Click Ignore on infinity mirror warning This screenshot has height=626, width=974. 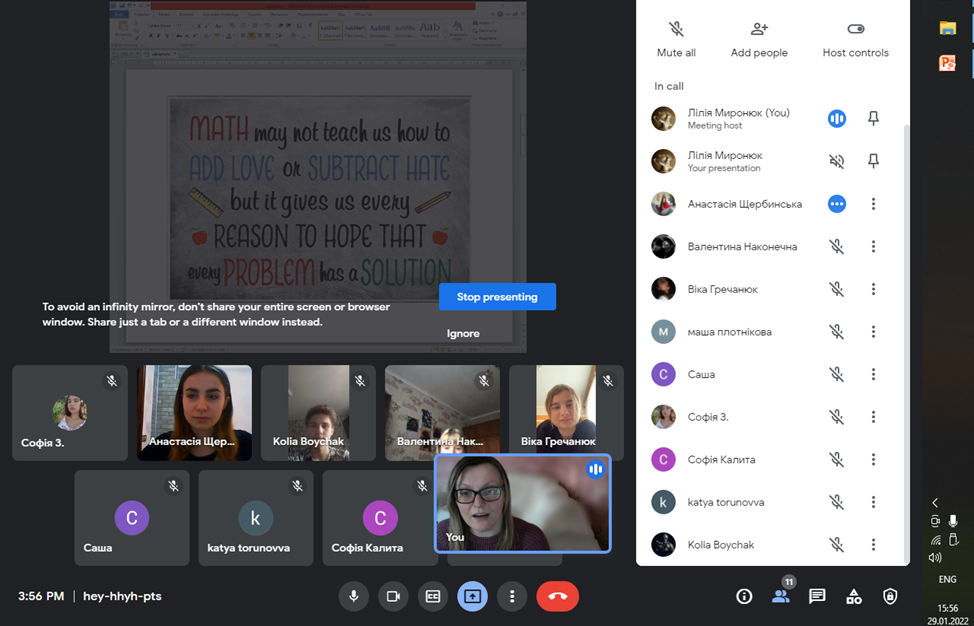tap(463, 333)
